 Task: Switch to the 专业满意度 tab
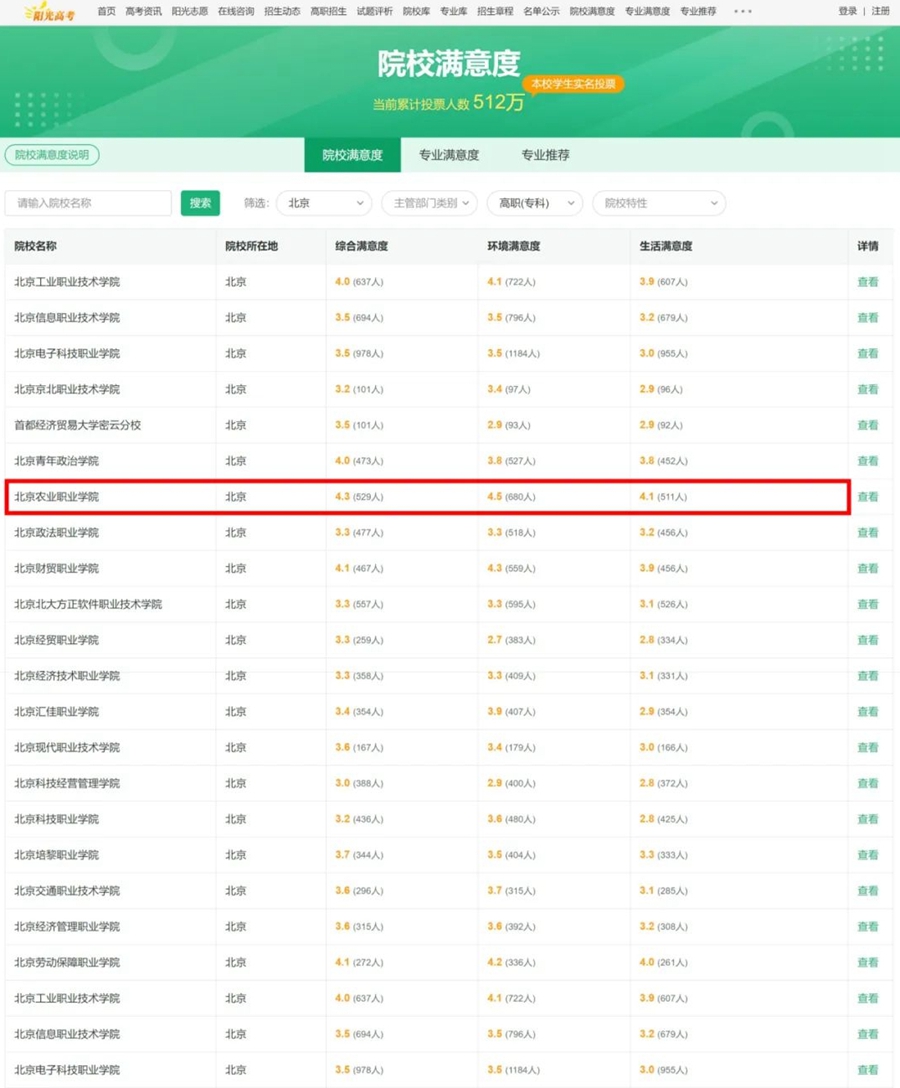449,155
